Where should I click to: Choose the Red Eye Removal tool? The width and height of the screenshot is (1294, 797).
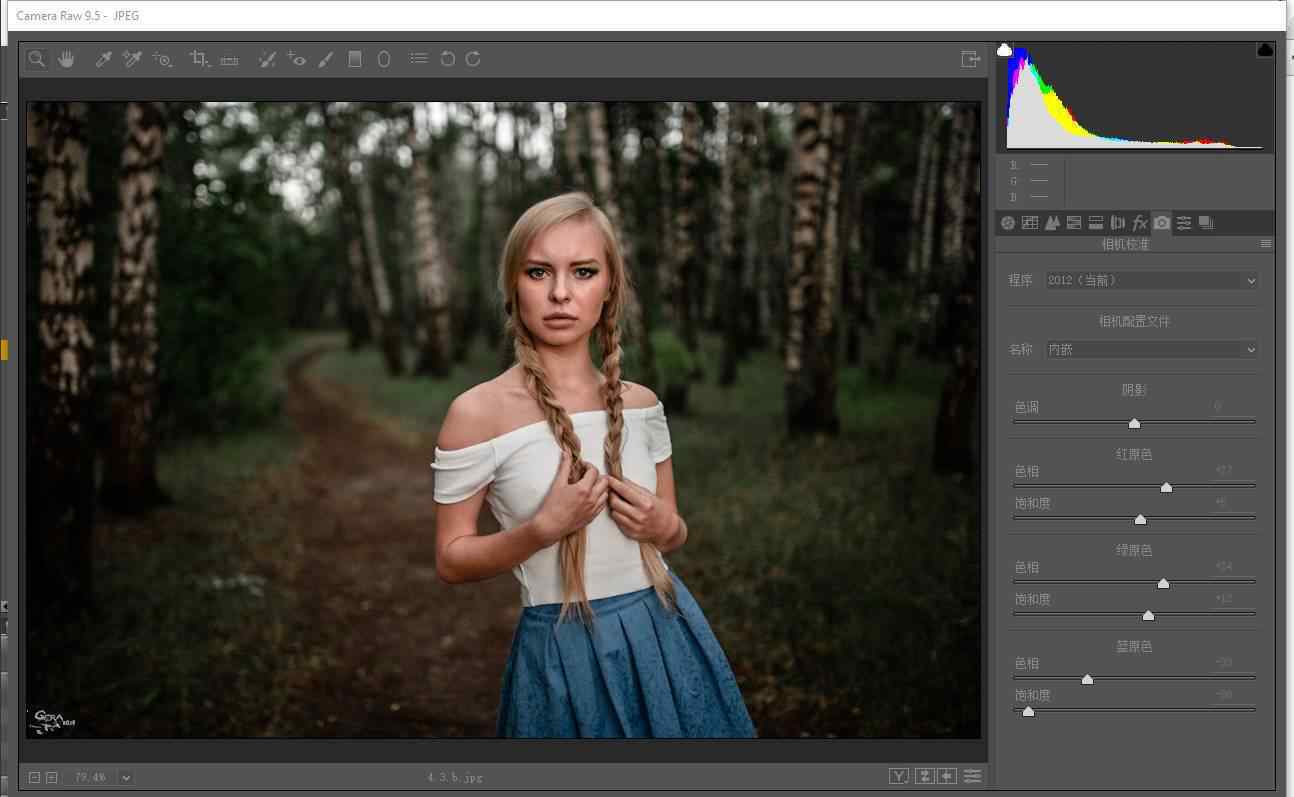[296, 59]
